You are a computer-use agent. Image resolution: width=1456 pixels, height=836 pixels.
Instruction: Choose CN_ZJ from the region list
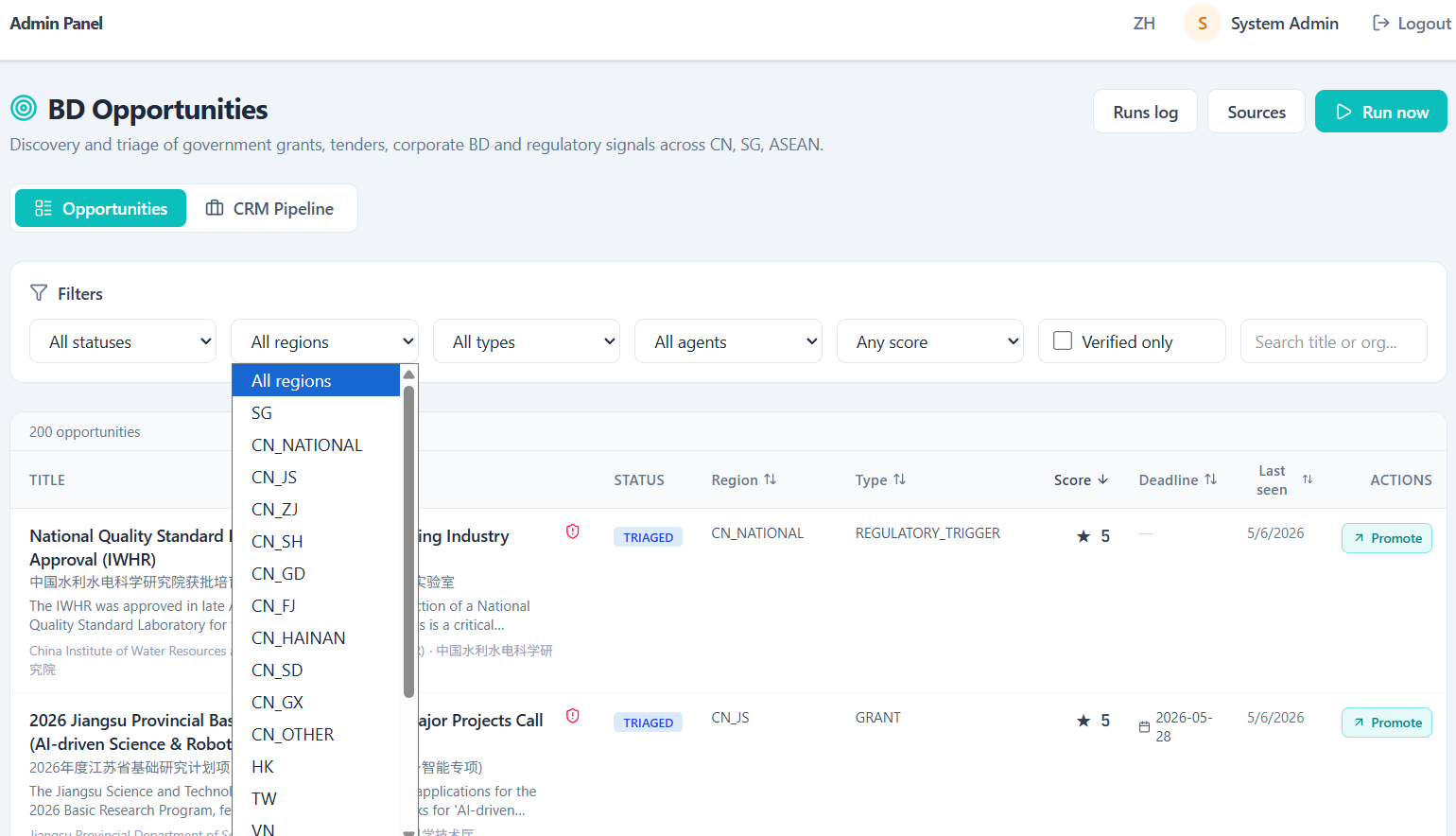click(x=316, y=509)
